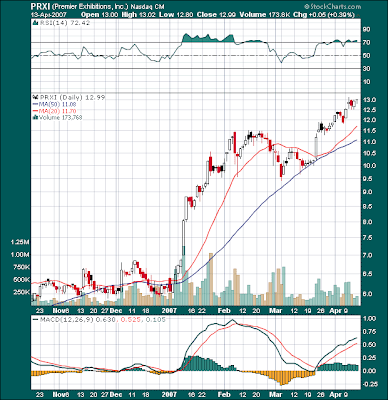
Task: Click the 10 level on the RSI axis
Action: [x=366, y=82]
